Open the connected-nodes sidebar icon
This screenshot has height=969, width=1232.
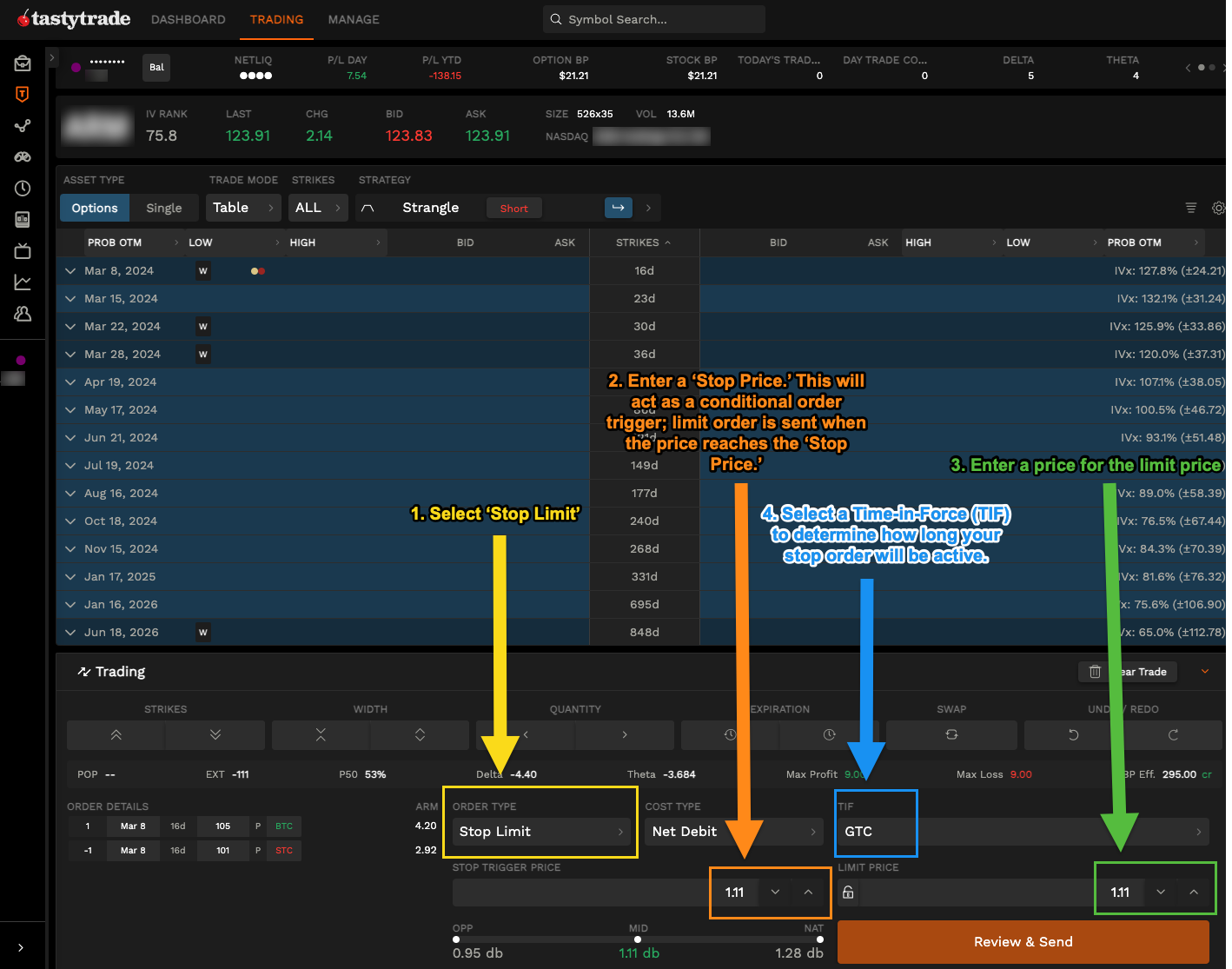pyautogui.click(x=23, y=125)
